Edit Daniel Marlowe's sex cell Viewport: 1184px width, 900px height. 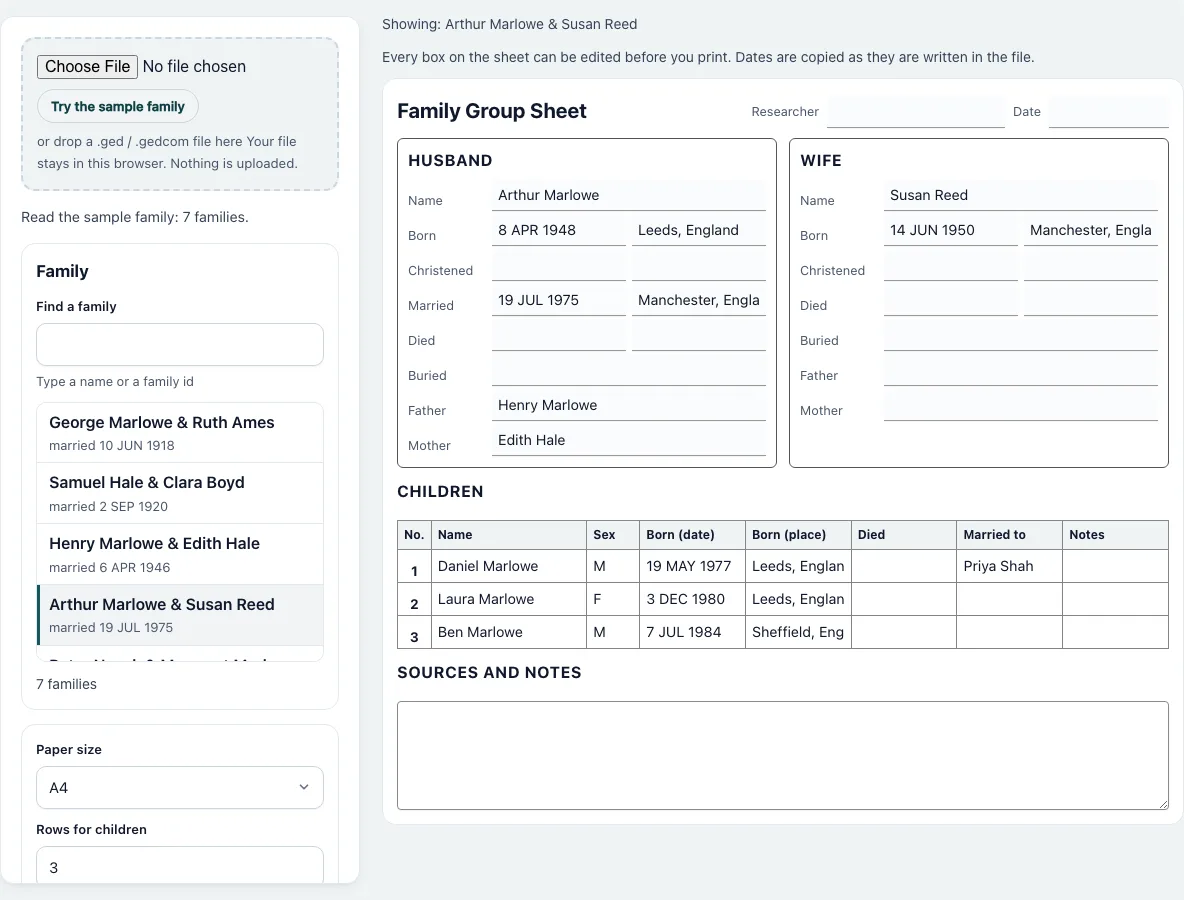point(613,566)
